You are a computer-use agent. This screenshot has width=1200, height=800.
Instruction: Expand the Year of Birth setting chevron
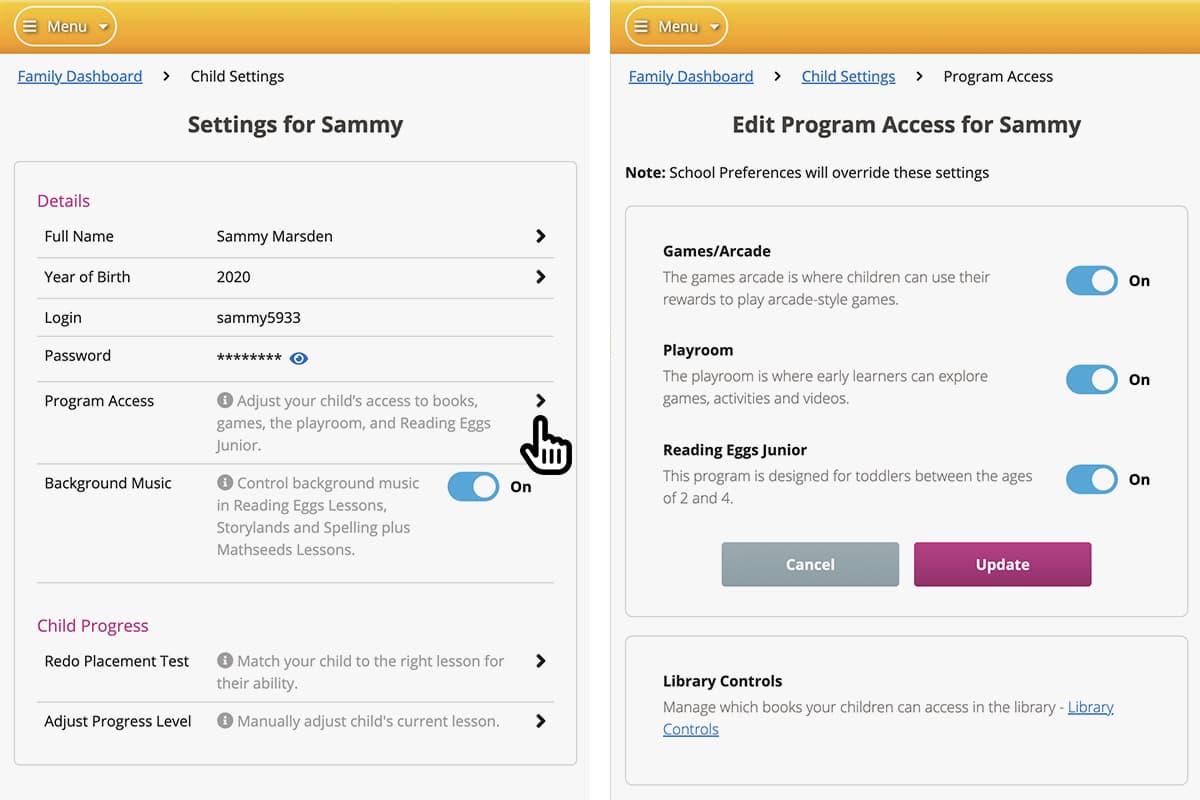540,277
